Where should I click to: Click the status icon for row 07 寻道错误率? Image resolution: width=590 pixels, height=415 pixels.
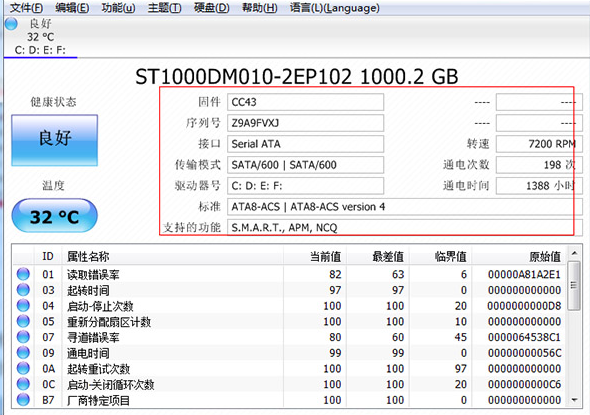click(x=23, y=337)
